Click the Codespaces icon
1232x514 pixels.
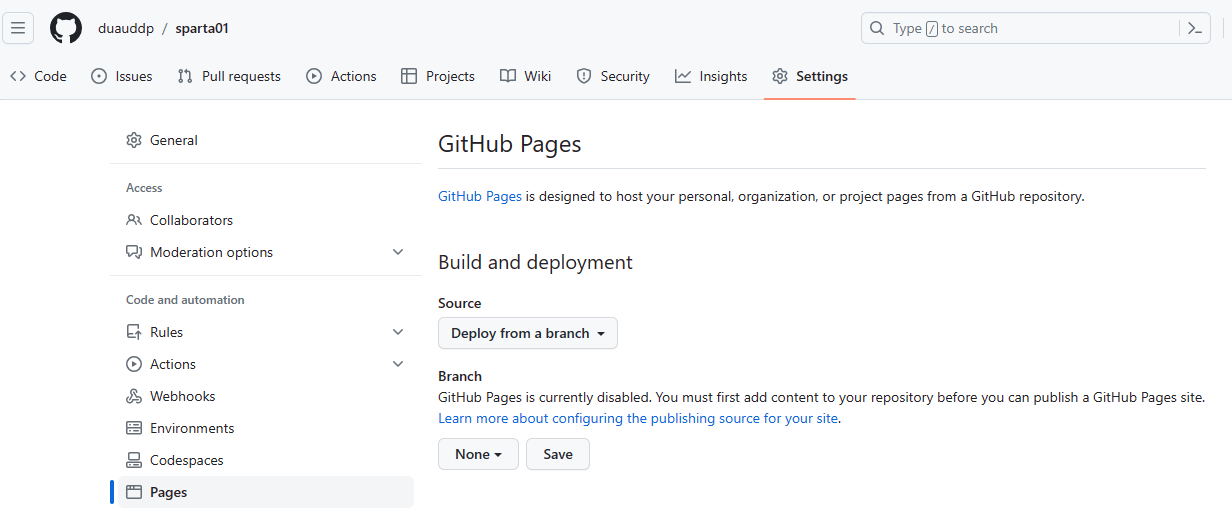coord(134,460)
